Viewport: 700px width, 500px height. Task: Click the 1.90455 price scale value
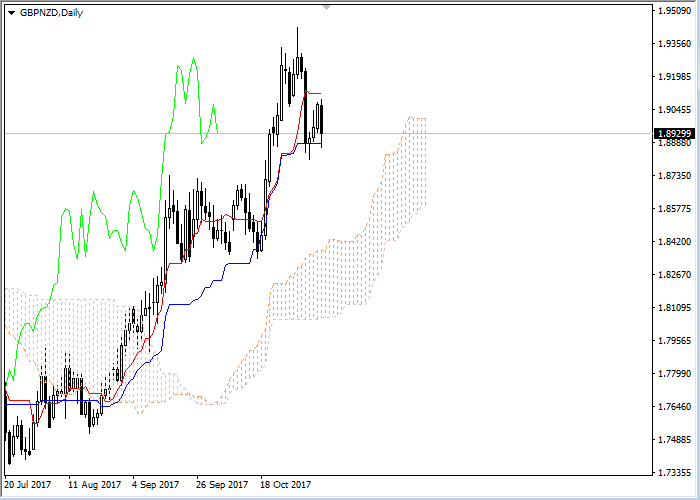[674, 109]
